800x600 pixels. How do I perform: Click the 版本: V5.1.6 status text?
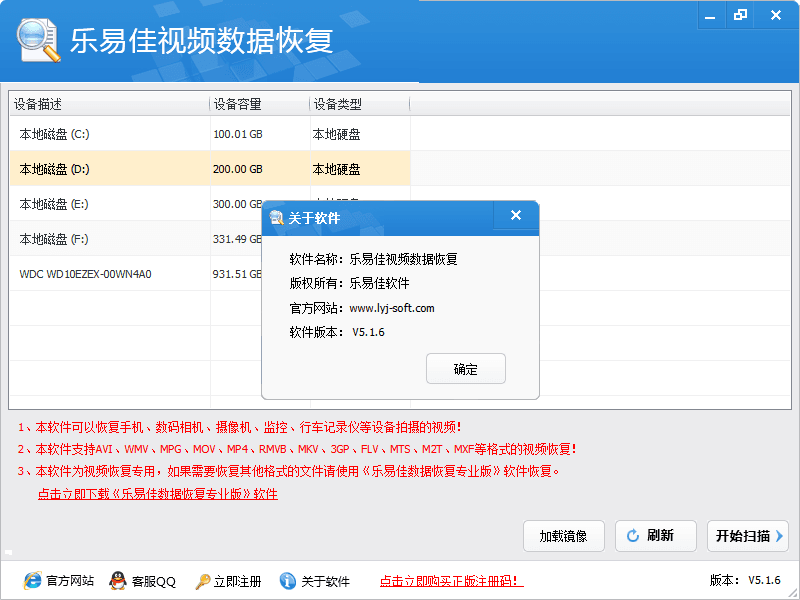click(745, 580)
